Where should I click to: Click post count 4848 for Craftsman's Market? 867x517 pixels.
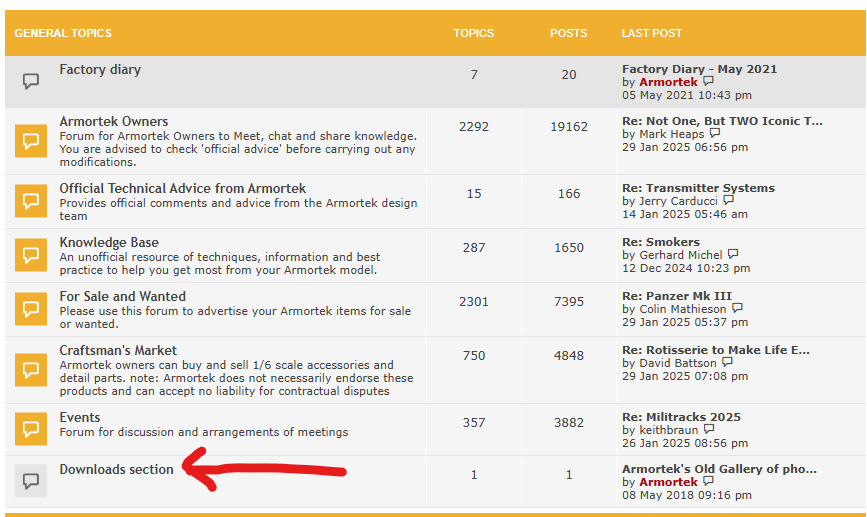pos(568,356)
